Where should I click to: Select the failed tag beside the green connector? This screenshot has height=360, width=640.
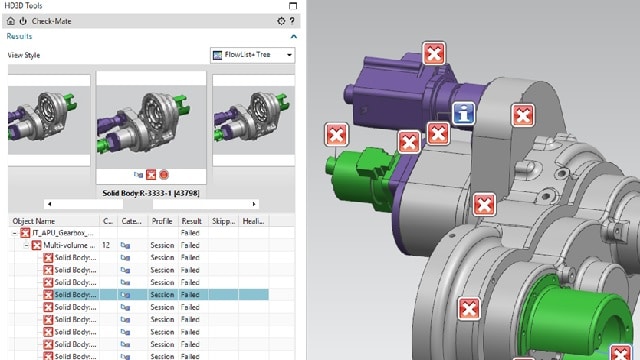[x=336, y=134]
